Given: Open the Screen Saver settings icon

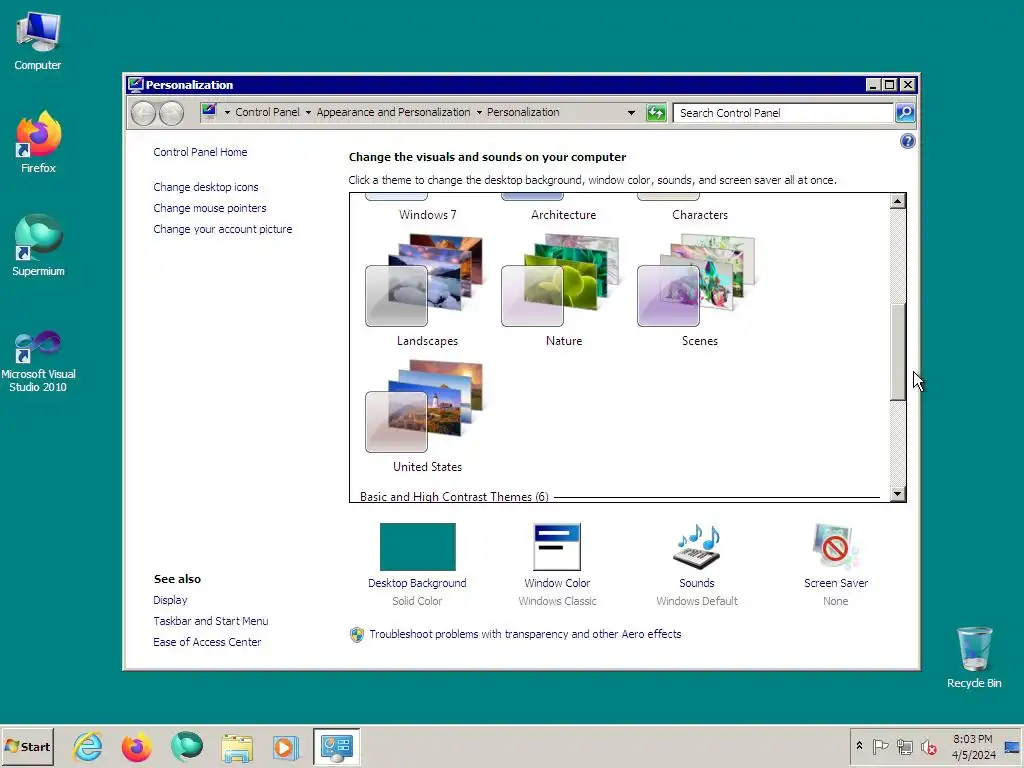Looking at the screenshot, I should (835, 547).
